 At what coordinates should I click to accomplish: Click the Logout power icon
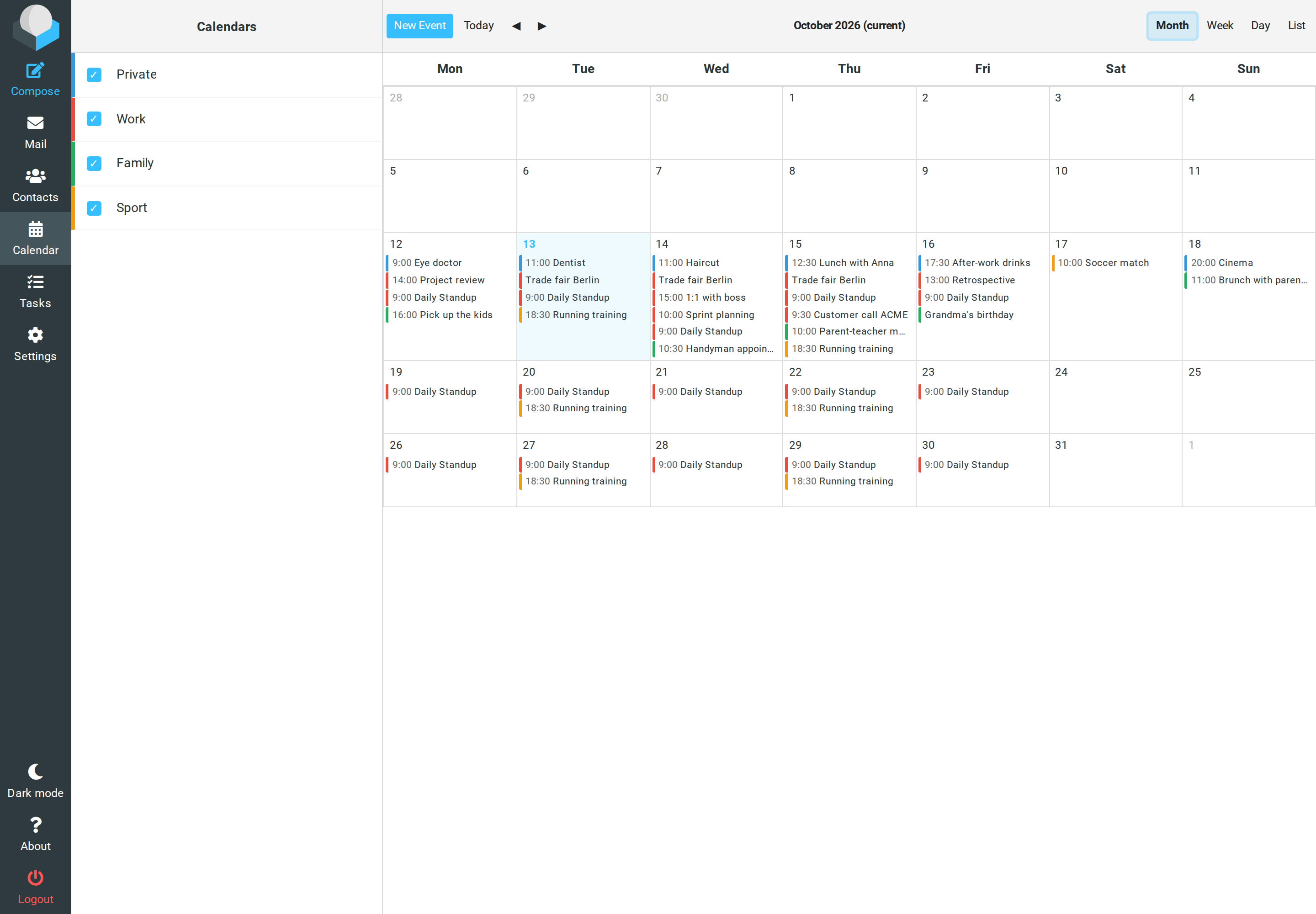tap(35, 877)
